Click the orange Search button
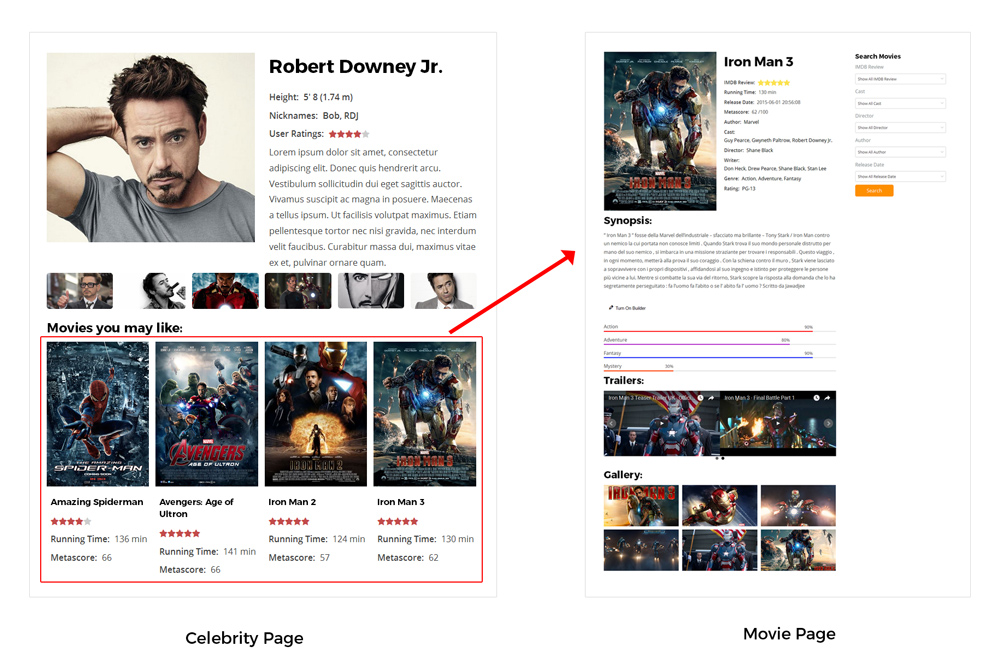Screen dimensions: 1000x667 click(x=874, y=191)
